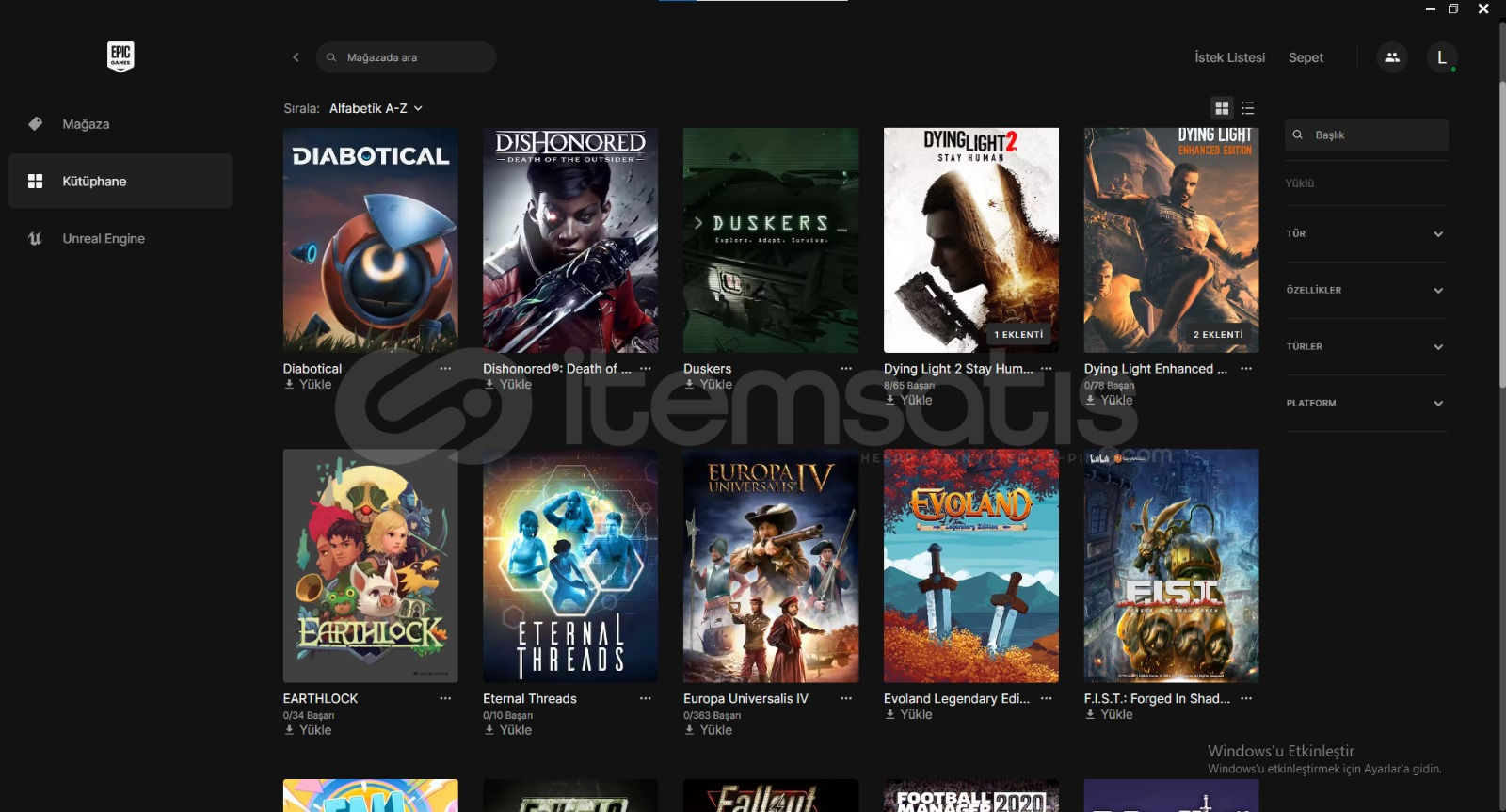Open the Alfabetik A-Z sort dropdown
The width and height of the screenshot is (1506, 812).
376,108
